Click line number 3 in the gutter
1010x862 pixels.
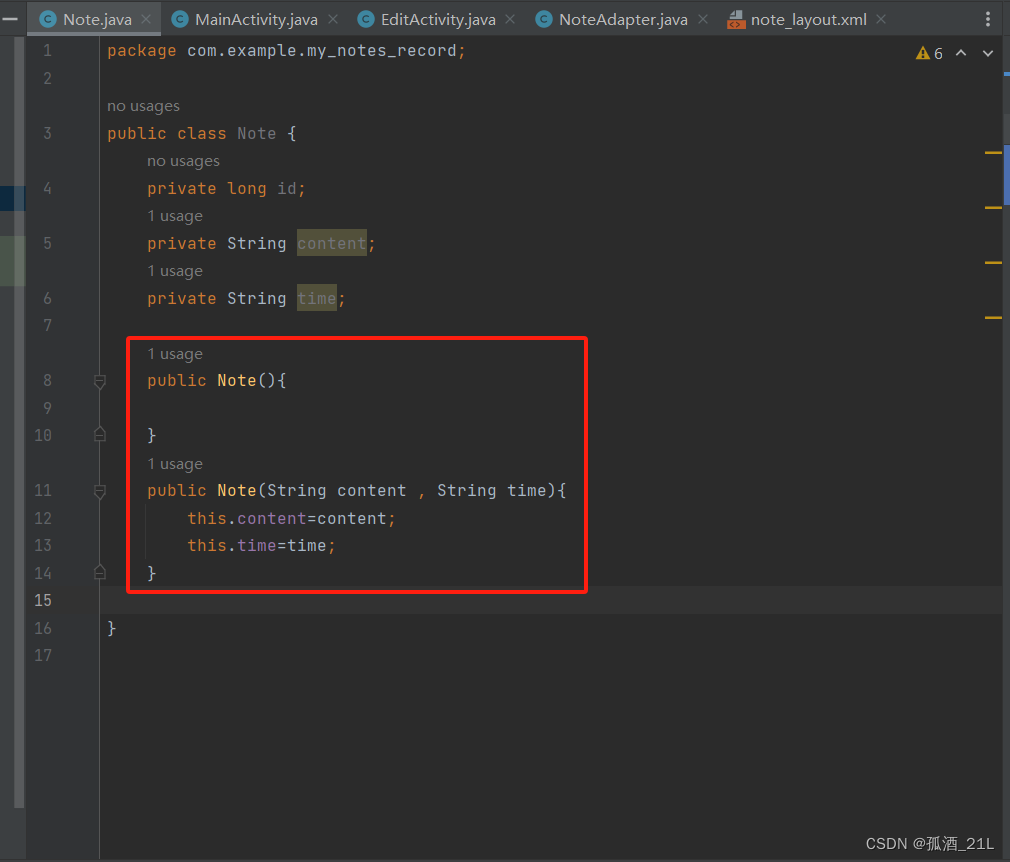47,133
